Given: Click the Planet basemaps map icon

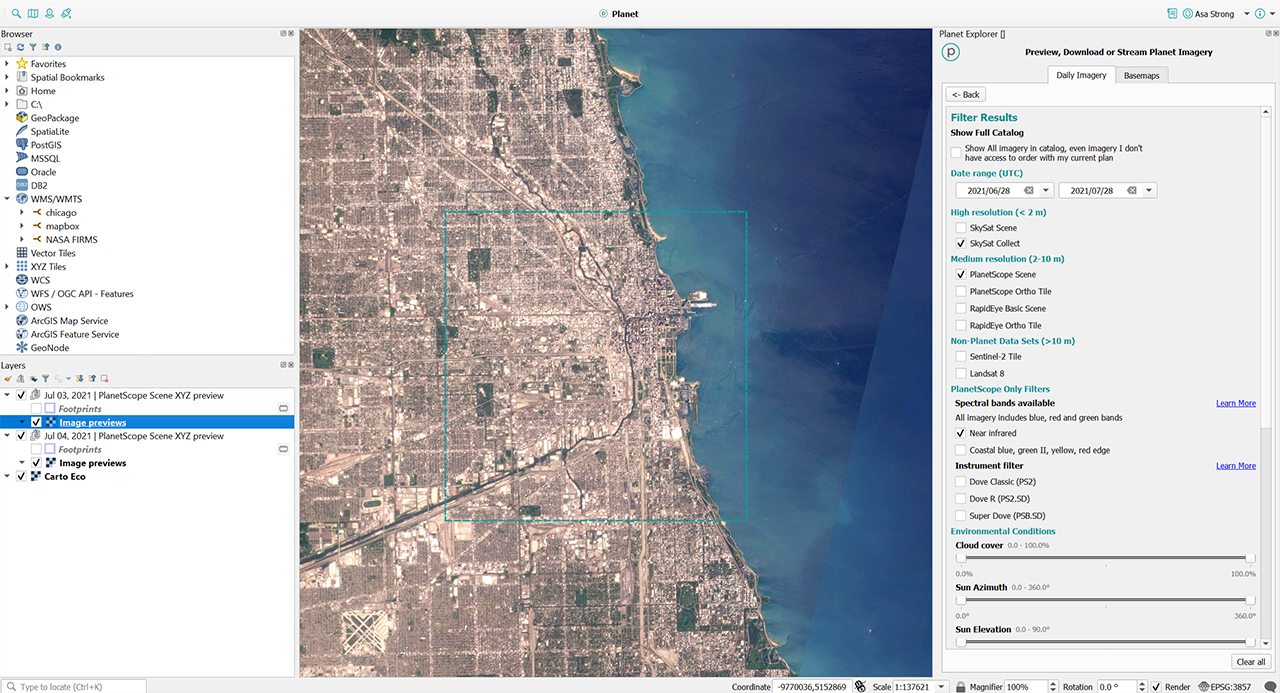Looking at the screenshot, I should click(x=33, y=14).
